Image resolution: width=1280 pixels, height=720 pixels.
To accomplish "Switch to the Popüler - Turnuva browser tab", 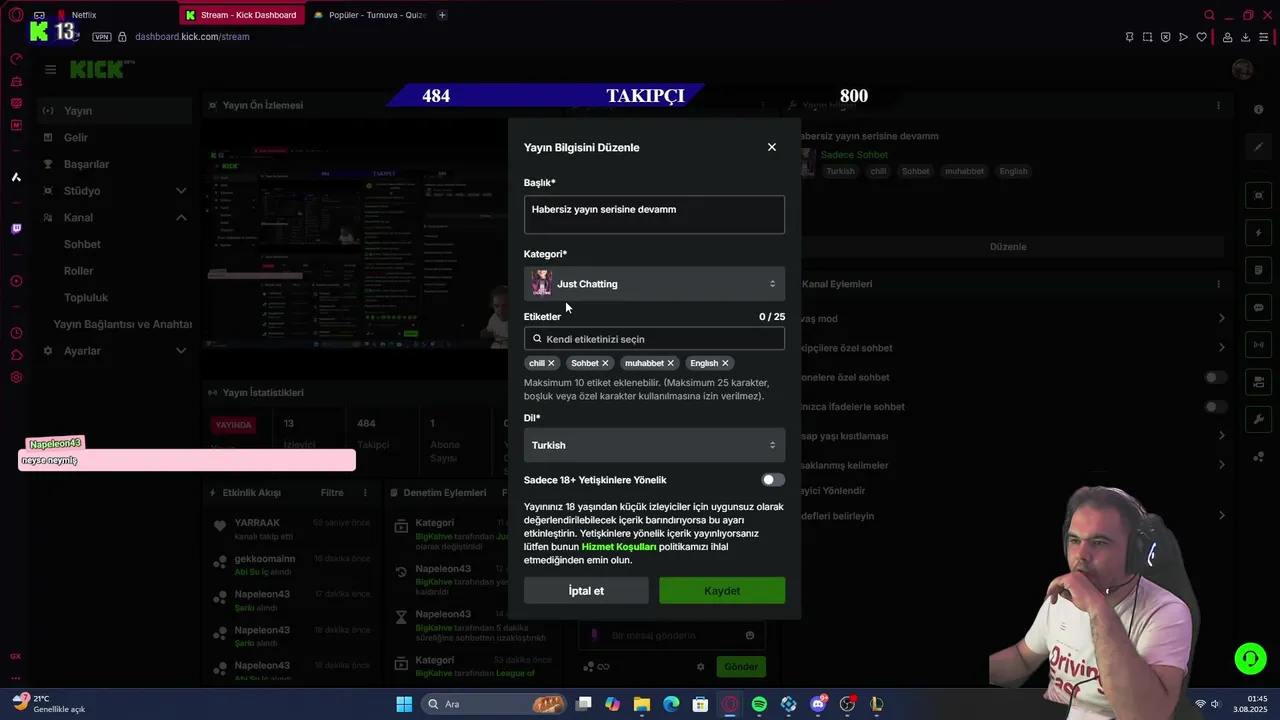I will [x=370, y=15].
